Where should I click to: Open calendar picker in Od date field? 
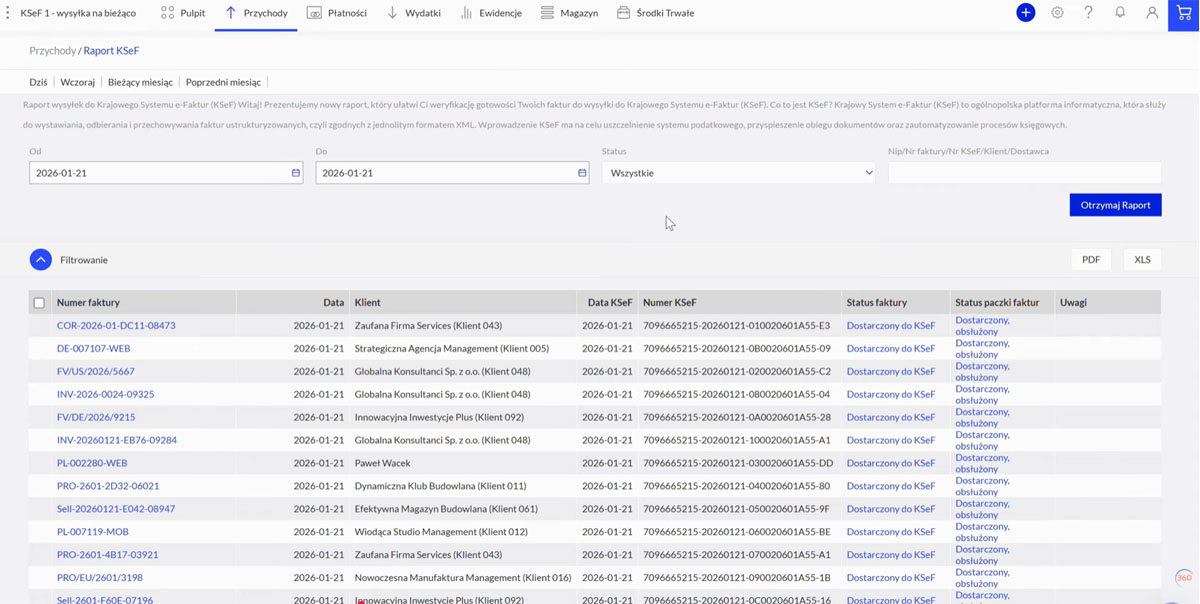pos(296,173)
